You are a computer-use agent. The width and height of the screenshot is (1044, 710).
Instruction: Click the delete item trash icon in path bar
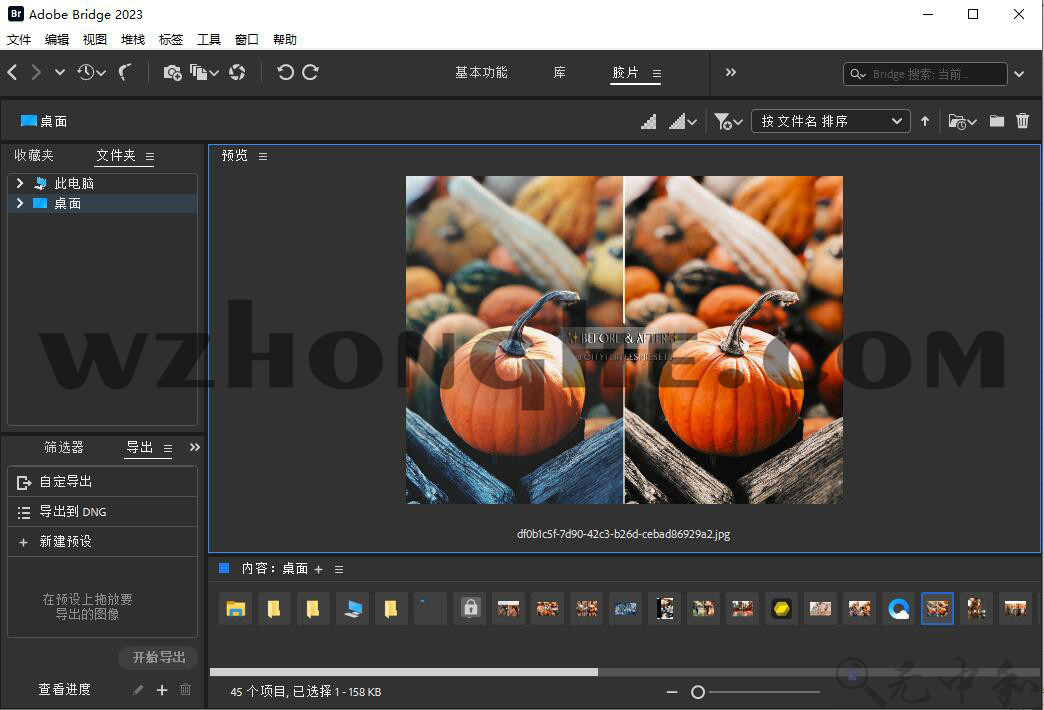click(x=1022, y=121)
